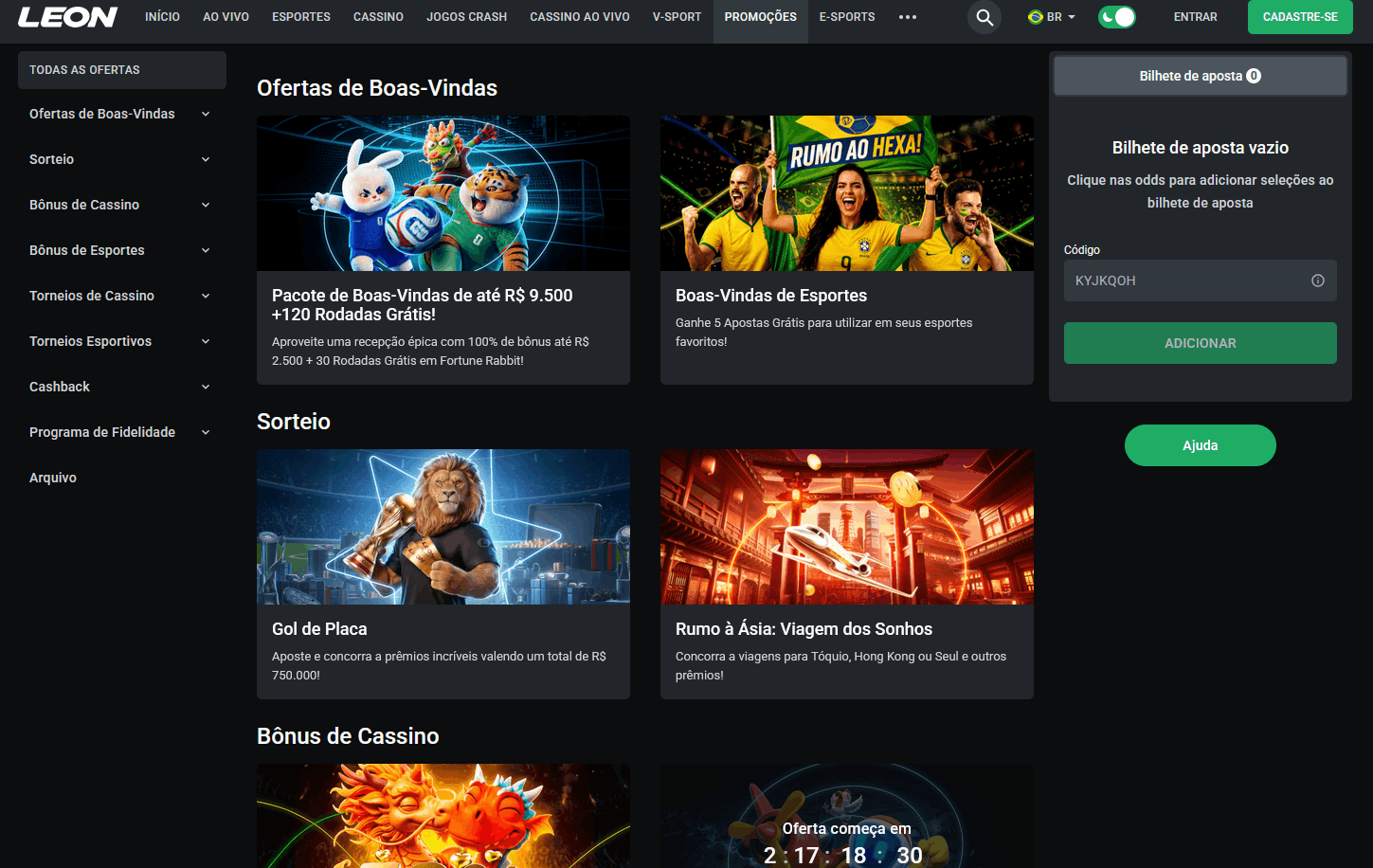Image resolution: width=1373 pixels, height=868 pixels.
Task: Click the Ofertas de Boas-Vindas section heading
Action: [377, 88]
